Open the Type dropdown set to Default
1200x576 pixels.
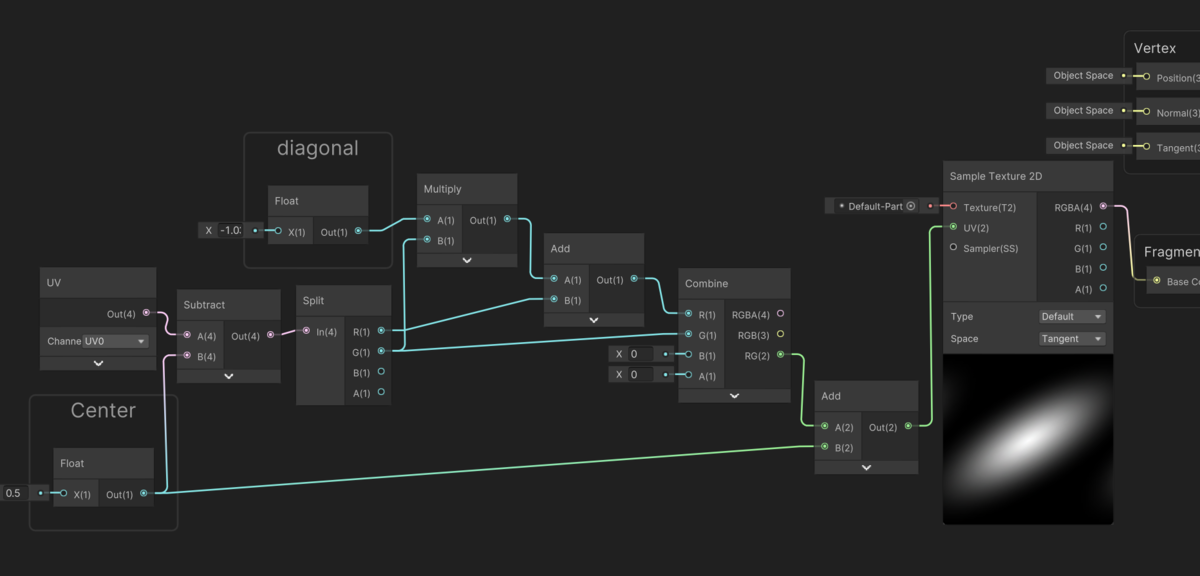click(1071, 316)
